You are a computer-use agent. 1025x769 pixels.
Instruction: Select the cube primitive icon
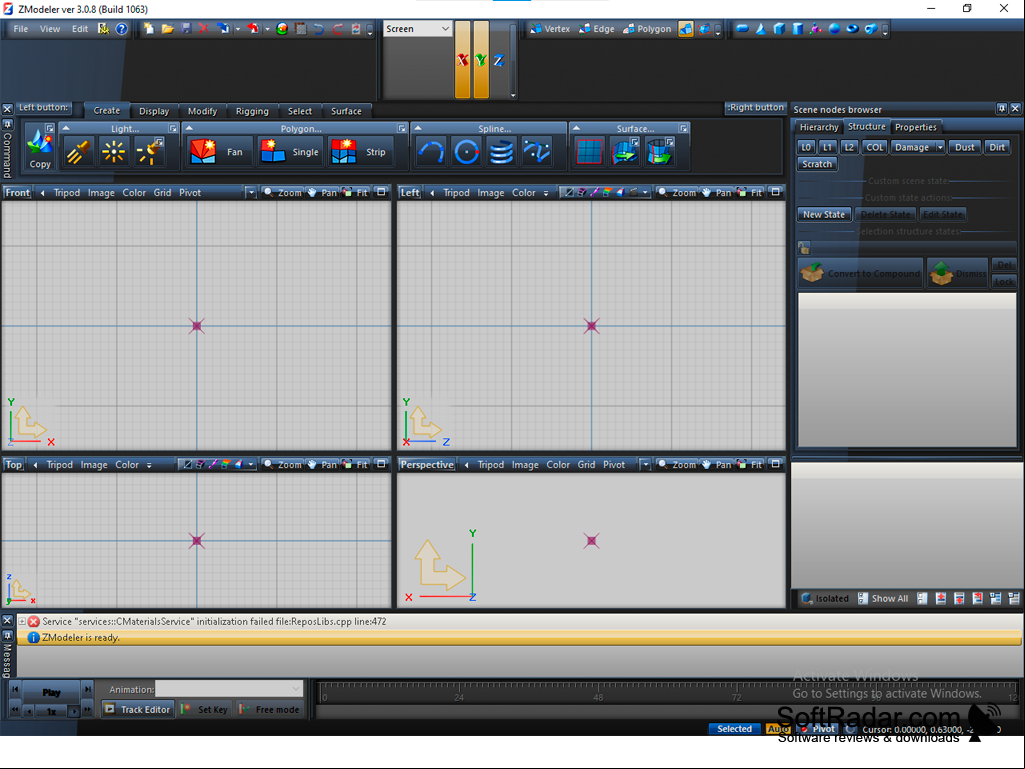click(x=779, y=29)
